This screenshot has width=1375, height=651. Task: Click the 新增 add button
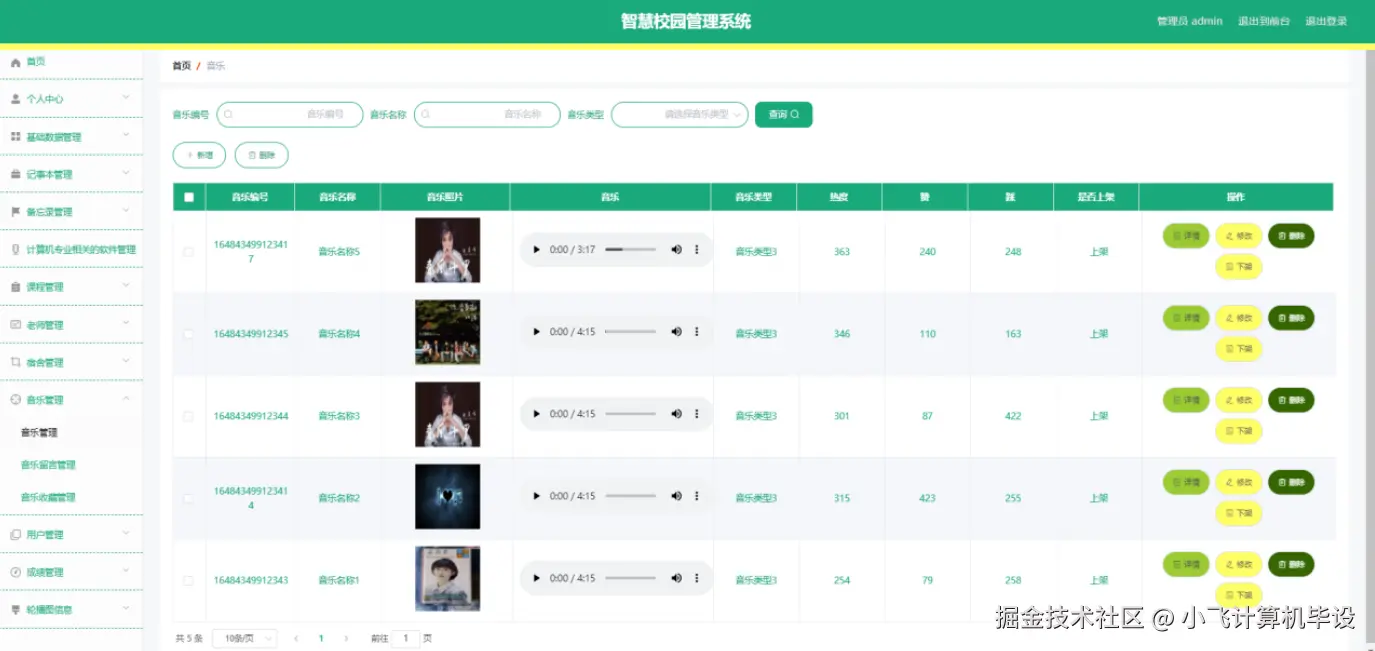point(199,155)
